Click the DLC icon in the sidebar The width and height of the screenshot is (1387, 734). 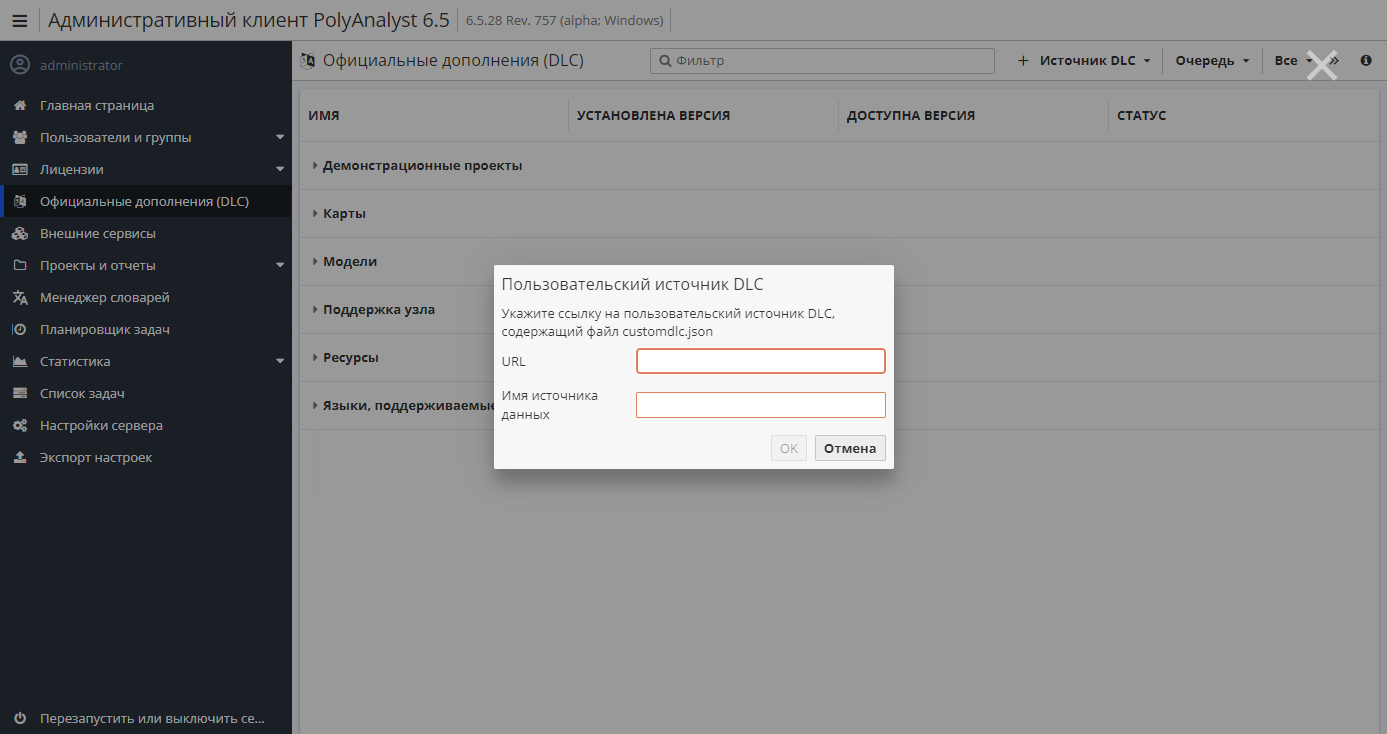pos(20,201)
